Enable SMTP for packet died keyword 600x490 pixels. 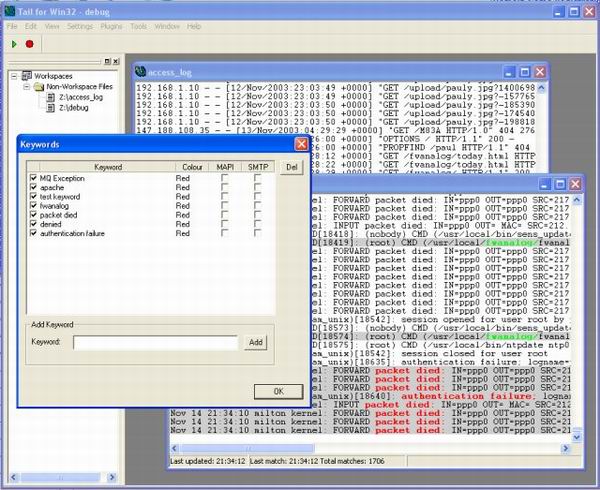[x=257, y=215]
